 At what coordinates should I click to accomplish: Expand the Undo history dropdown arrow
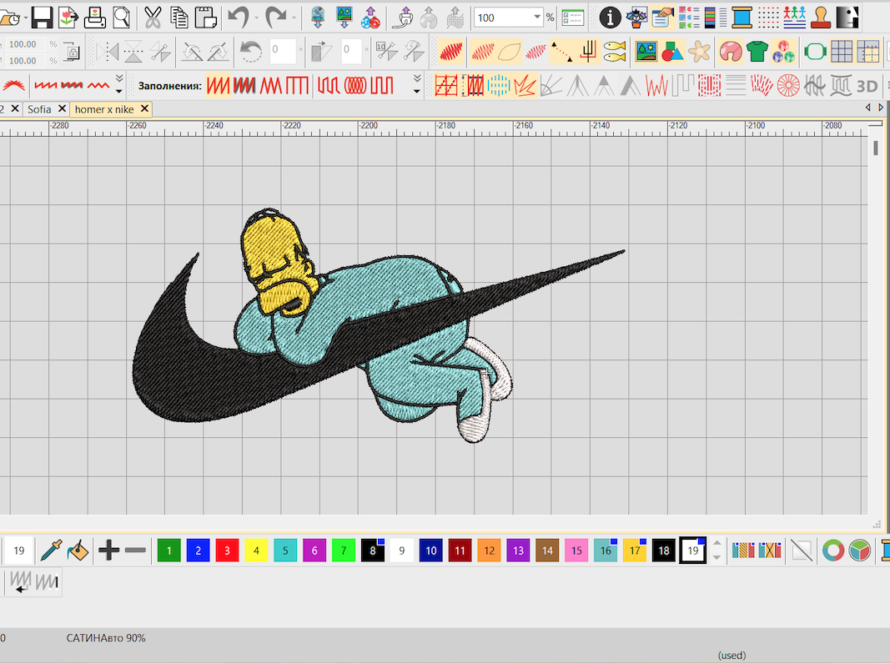pos(257,18)
